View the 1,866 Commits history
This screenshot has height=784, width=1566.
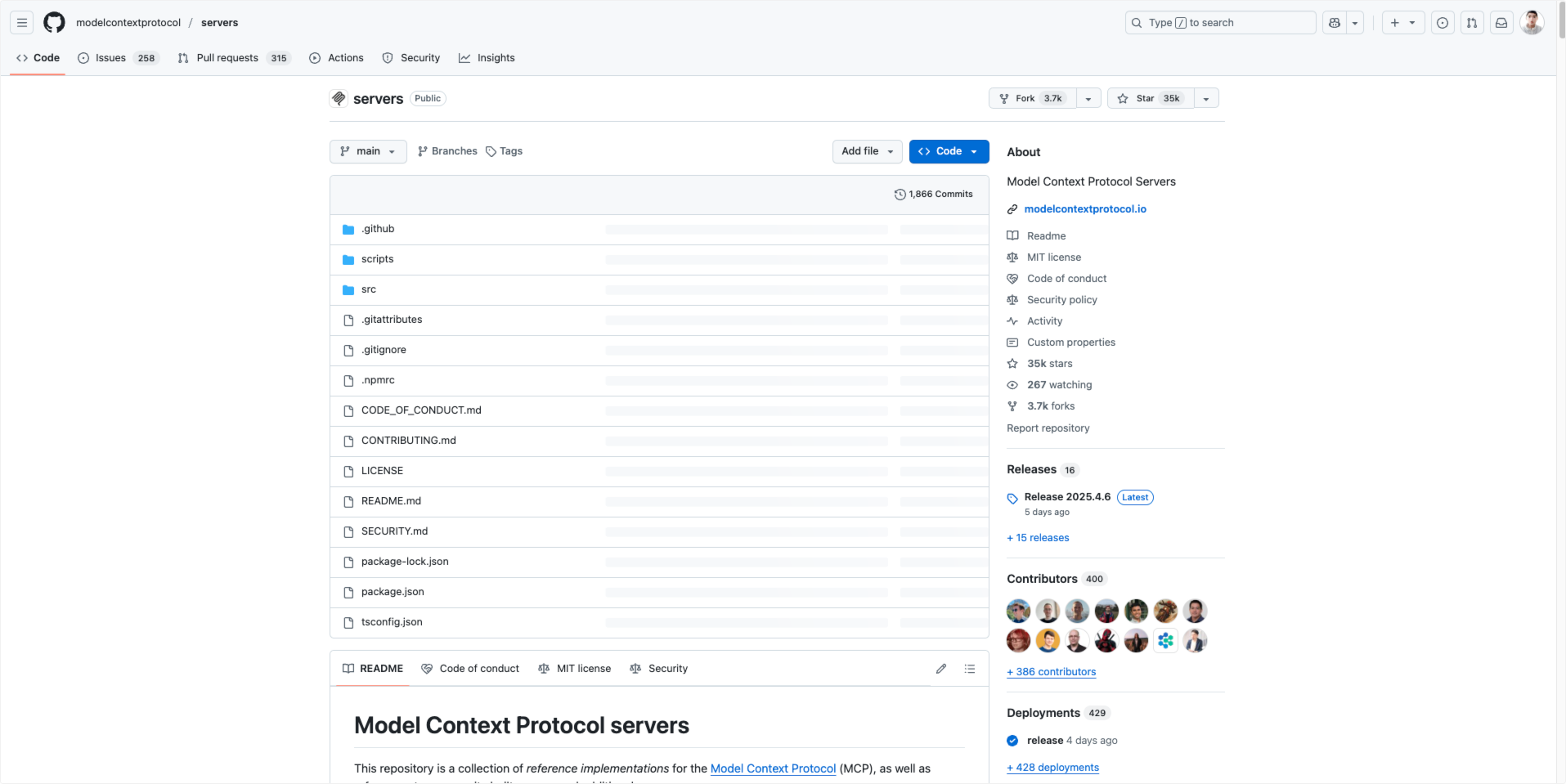[x=933, y=195]
